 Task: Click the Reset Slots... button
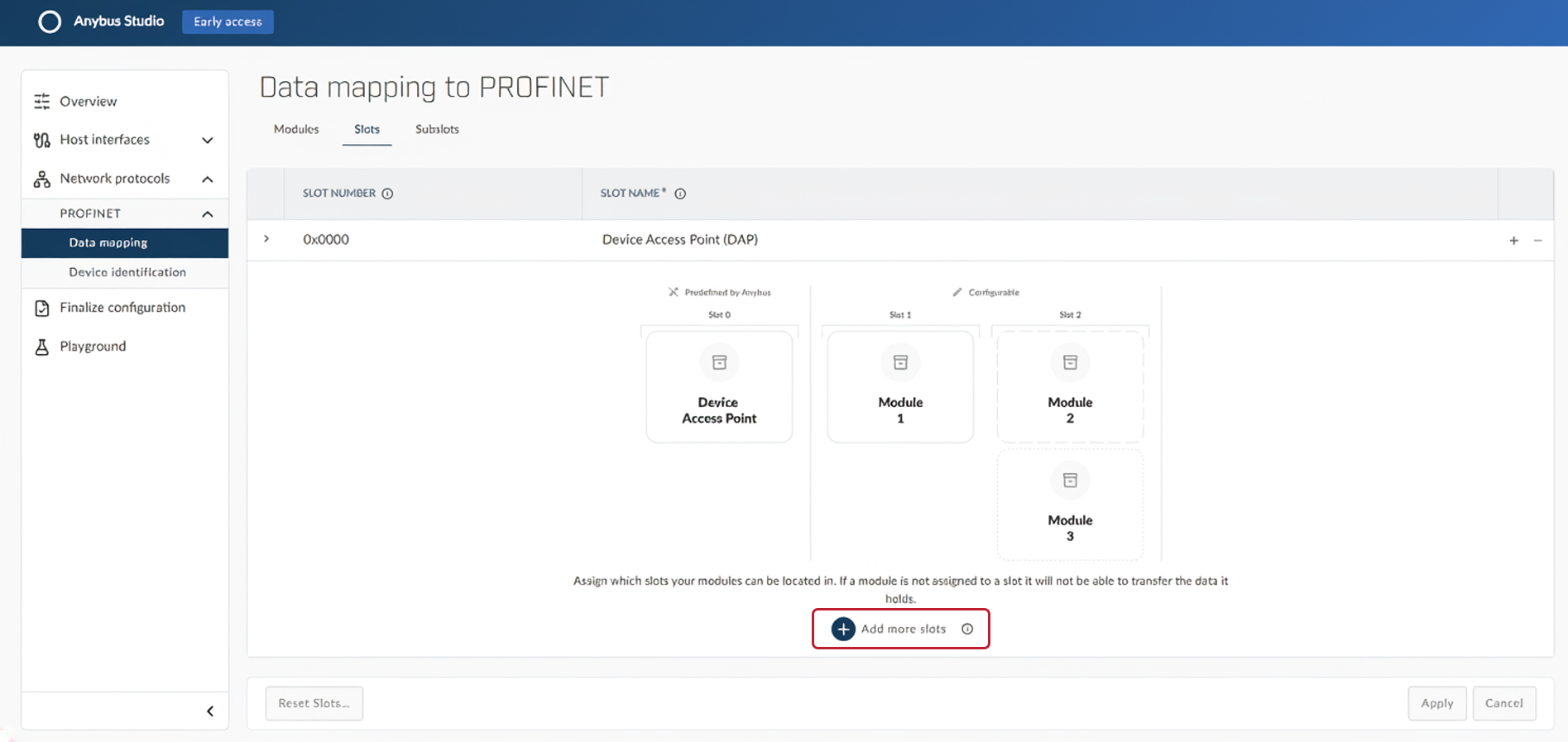314,703
